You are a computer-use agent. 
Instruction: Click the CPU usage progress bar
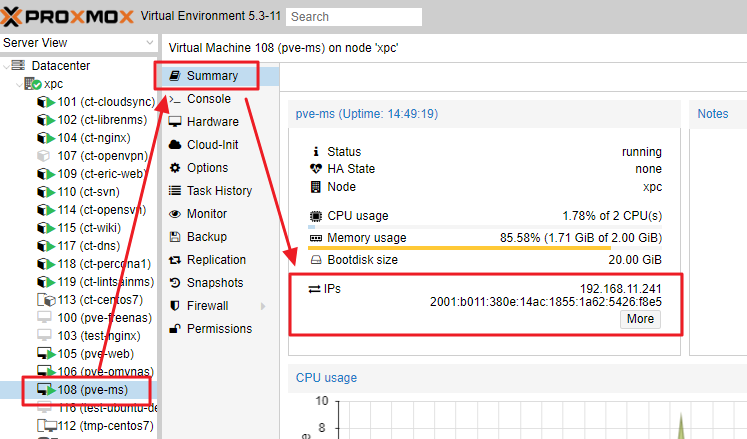pyautogui.click(x=485, y=227)
